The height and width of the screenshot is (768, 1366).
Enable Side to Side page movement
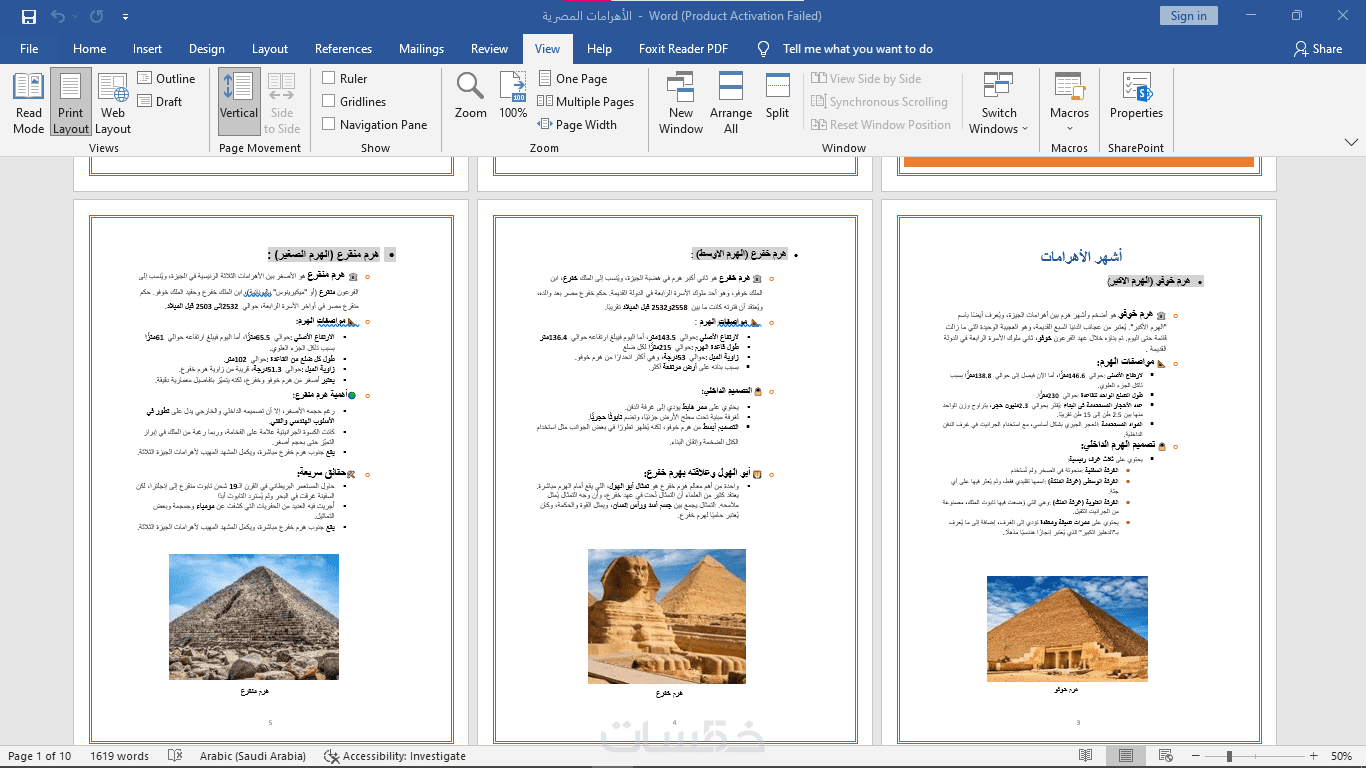click(x=282, y=103)
